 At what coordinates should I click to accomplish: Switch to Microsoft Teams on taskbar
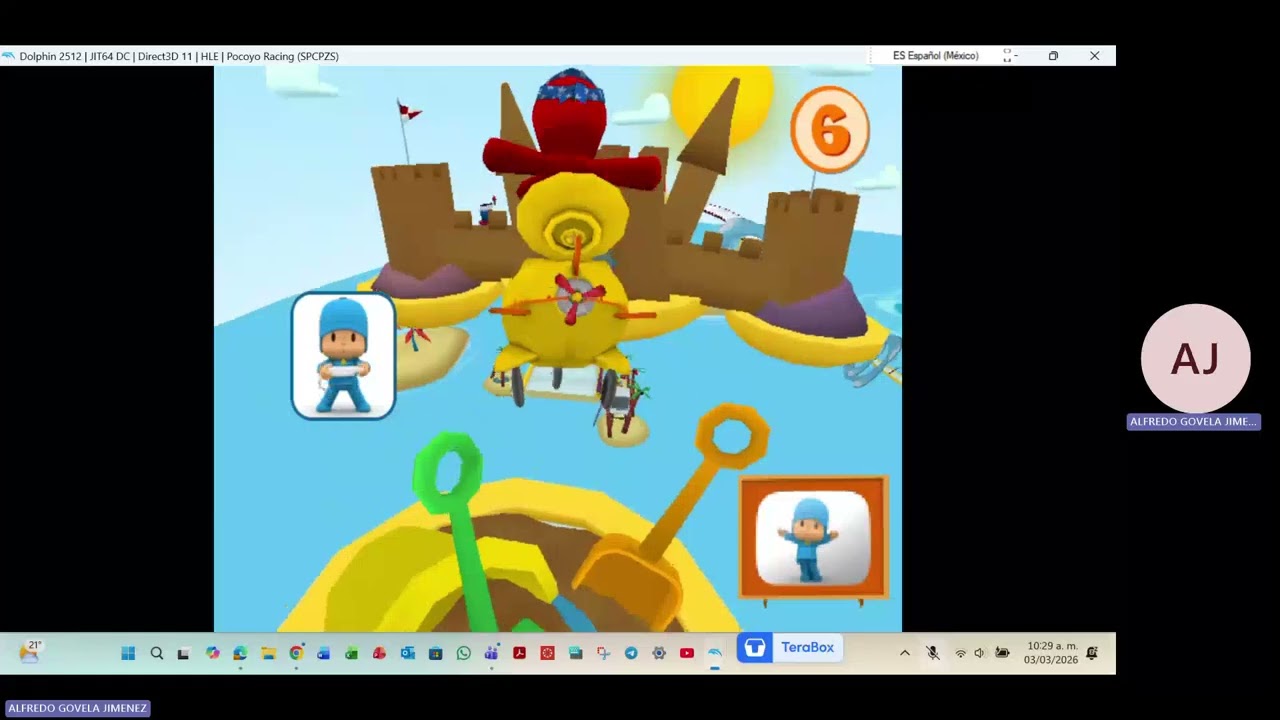coord(491,653)
